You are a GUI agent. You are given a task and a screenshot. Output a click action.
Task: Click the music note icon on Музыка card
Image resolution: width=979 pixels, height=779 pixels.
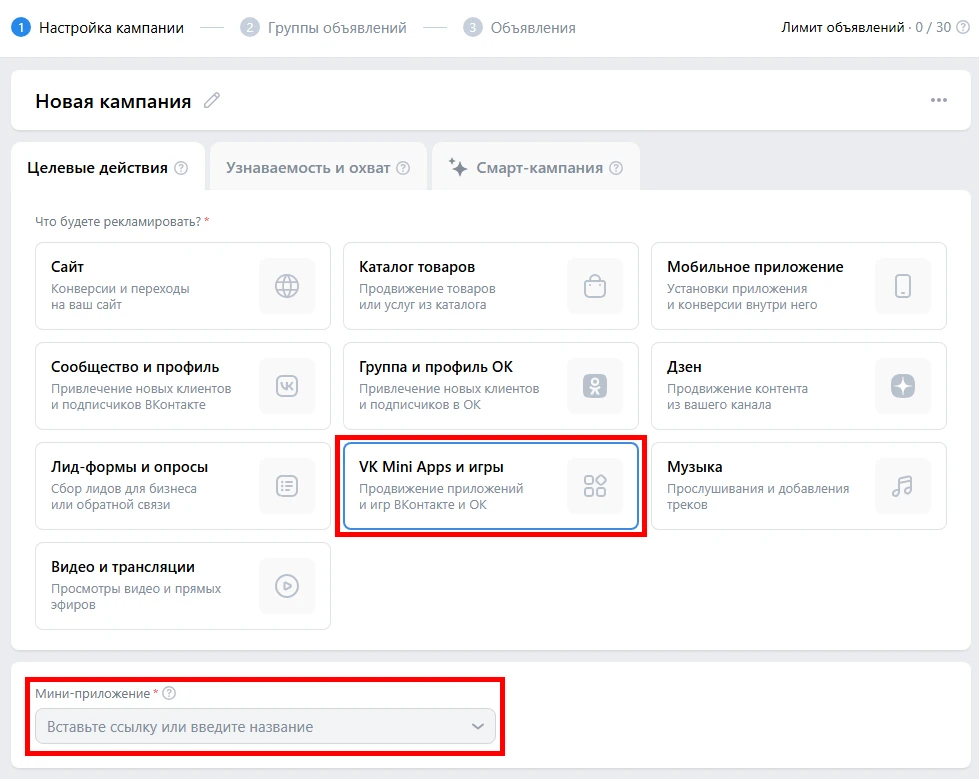(903, 486)
